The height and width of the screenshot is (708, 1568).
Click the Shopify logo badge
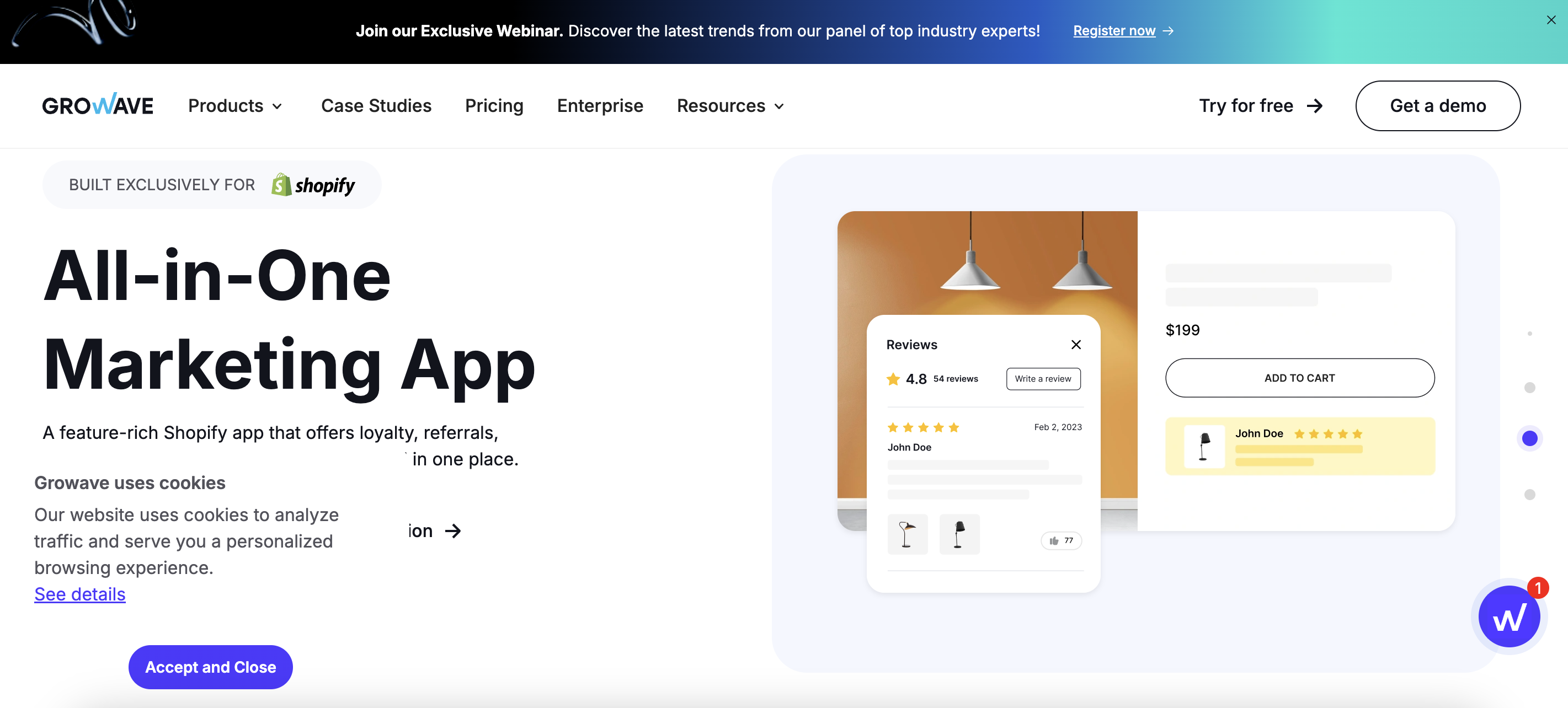[x=313, y=185]
